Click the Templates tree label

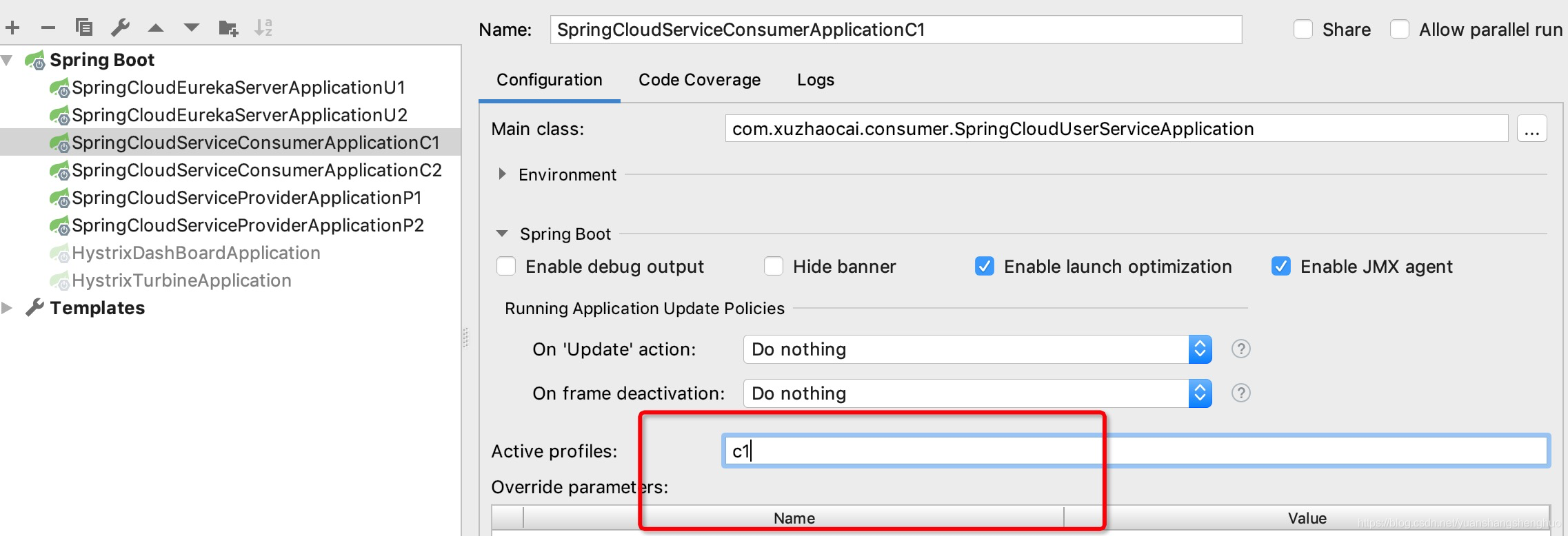point(97,308)
